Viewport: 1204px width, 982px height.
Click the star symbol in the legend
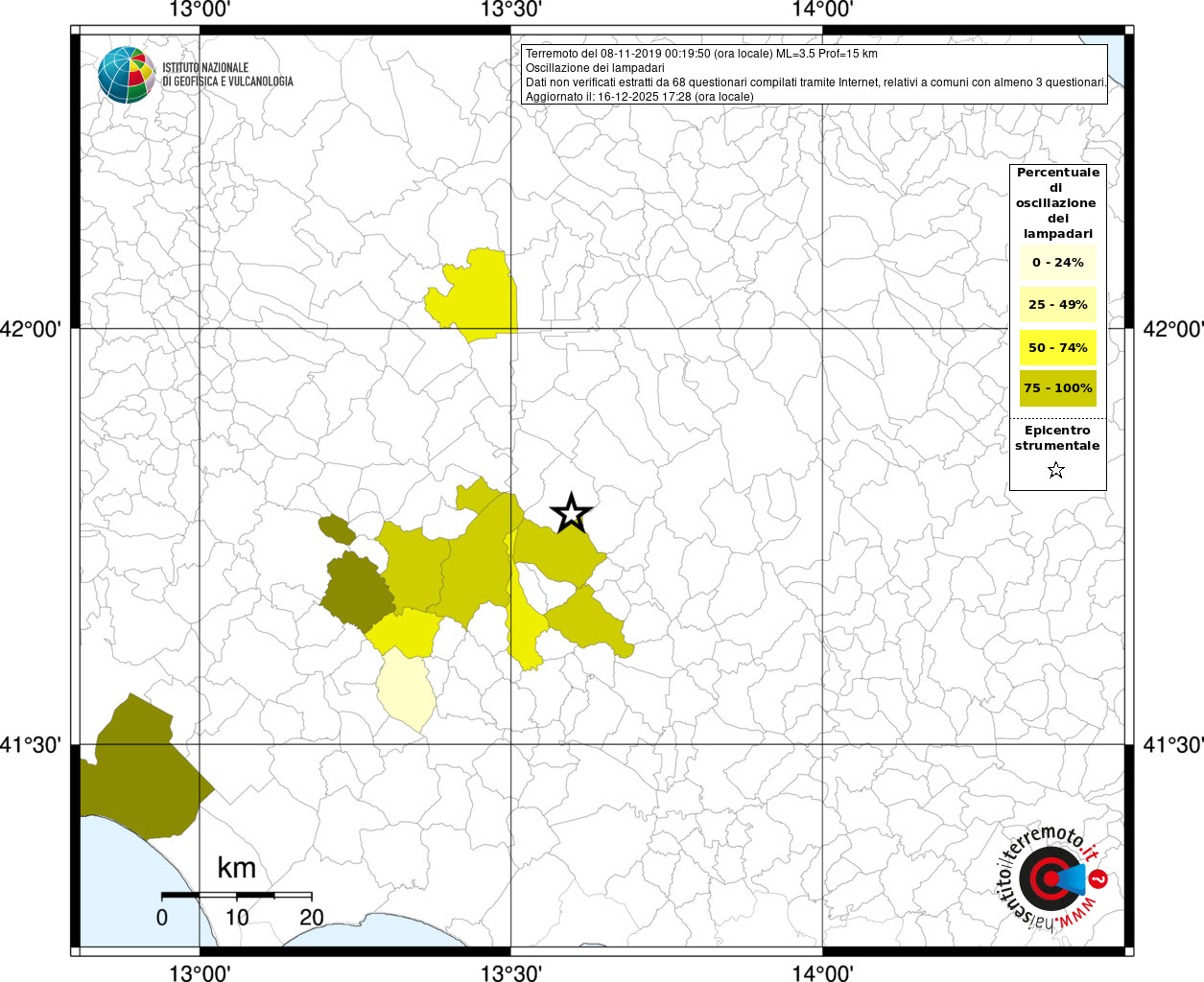(x=1056, y=470)
